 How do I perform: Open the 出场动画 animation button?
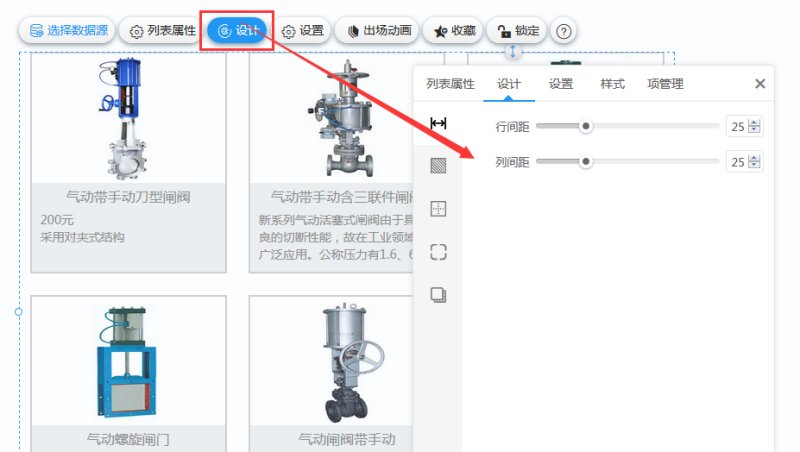tap(379, 31)
